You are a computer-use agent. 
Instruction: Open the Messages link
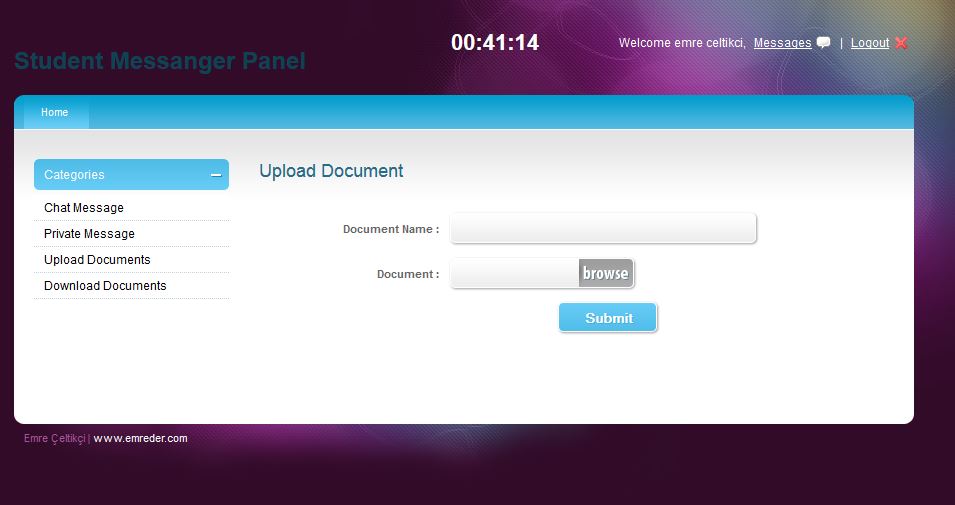pyautogui.click(x=782, y=43)
